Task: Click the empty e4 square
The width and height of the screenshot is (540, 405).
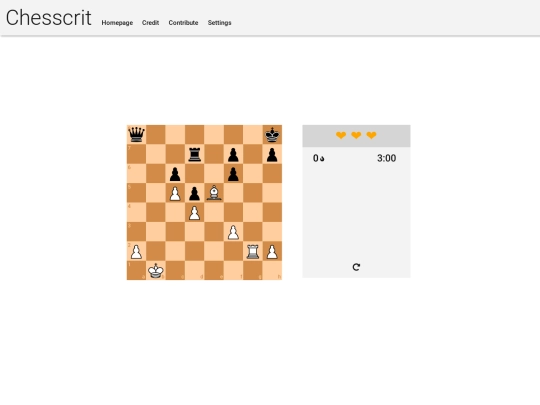Action: click(x=214, y=212)
